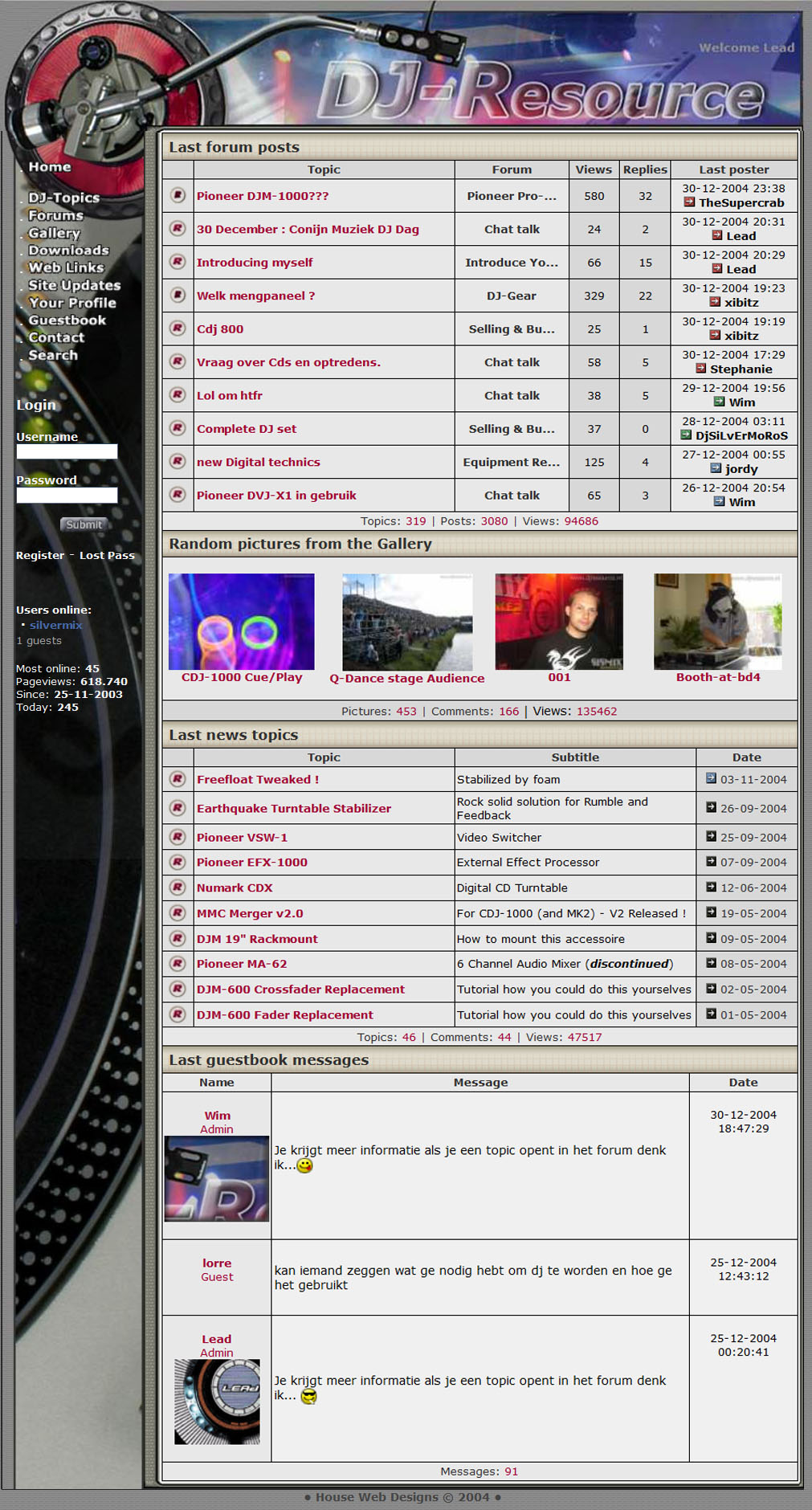This screenshot has width=812, height=1510.
Task: Click the DJ-Gear forum cell
Action: (x=512, y=296)
